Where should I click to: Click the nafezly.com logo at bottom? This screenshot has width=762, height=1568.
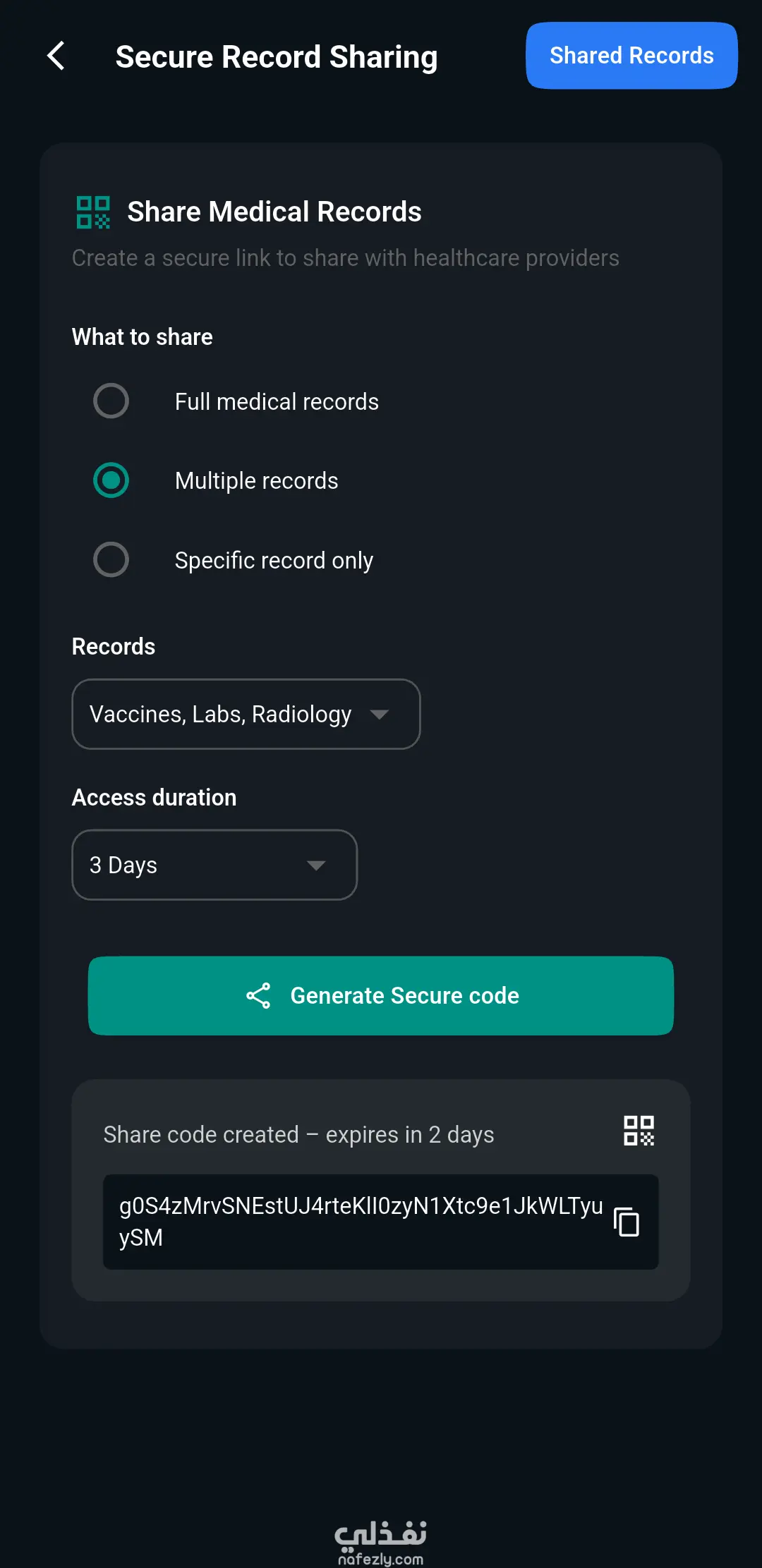(x=380, y=1542)
